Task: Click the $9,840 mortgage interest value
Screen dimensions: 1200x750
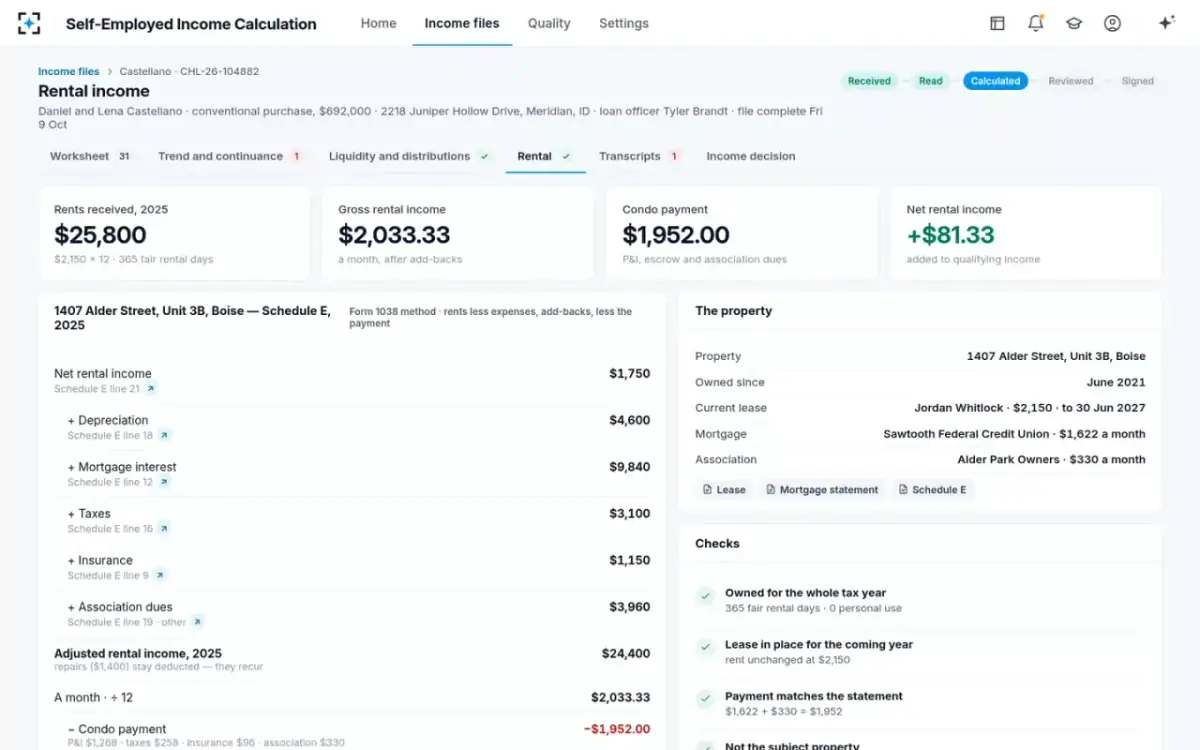Action: 629,467
